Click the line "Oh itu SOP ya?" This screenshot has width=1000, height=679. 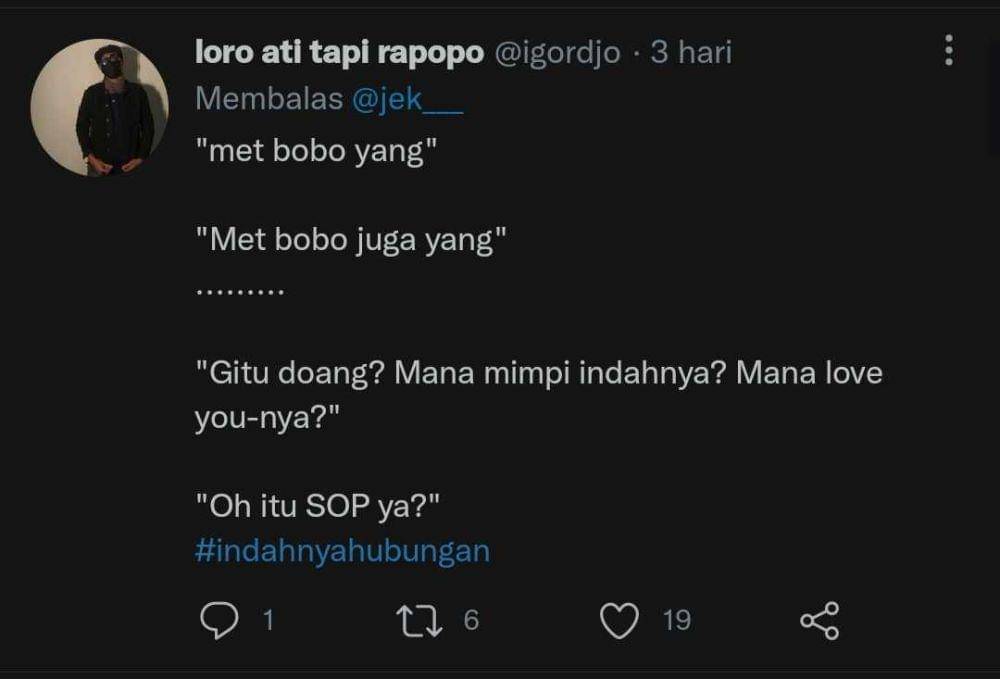click(x=317, y=507)
